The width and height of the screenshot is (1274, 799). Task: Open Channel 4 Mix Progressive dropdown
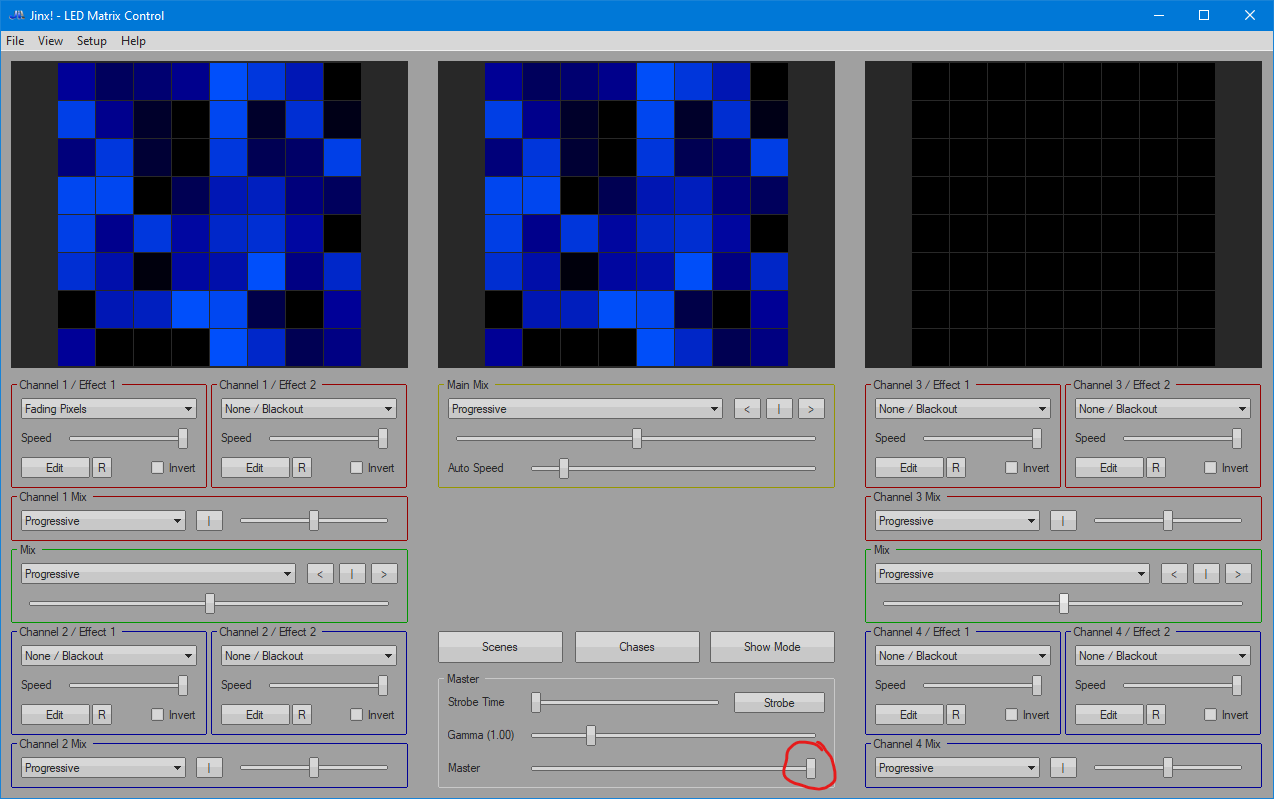pyautogui.click(x=957, y=768)
